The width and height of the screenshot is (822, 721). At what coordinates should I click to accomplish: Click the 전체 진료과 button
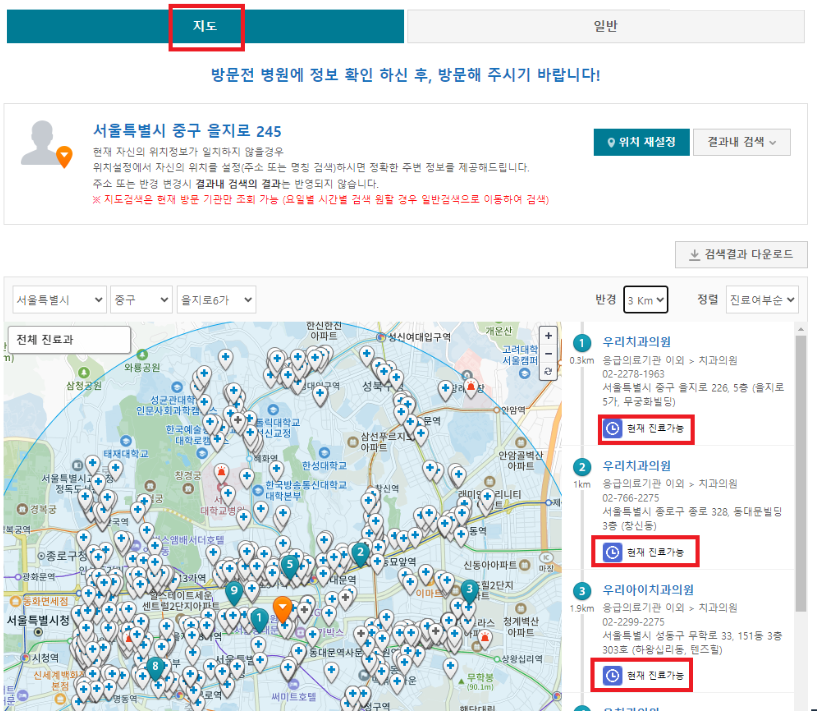tap(69, 339)
